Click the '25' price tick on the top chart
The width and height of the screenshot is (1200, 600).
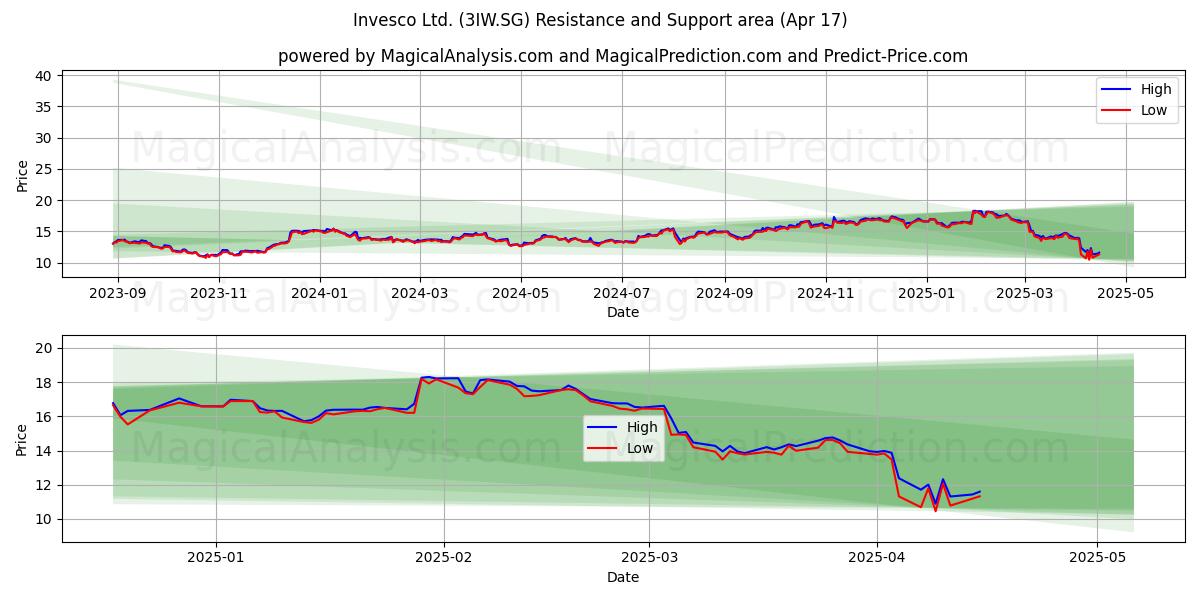(43, 170)
